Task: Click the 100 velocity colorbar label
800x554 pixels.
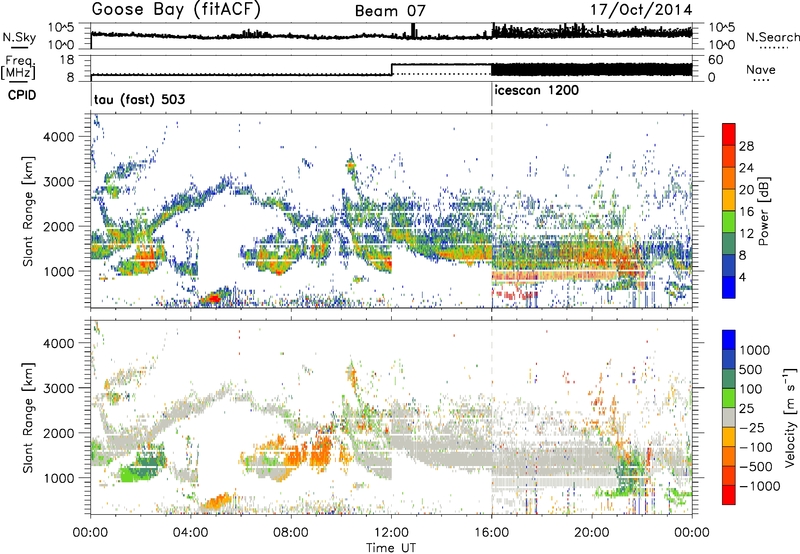Action: coord(751,389)
